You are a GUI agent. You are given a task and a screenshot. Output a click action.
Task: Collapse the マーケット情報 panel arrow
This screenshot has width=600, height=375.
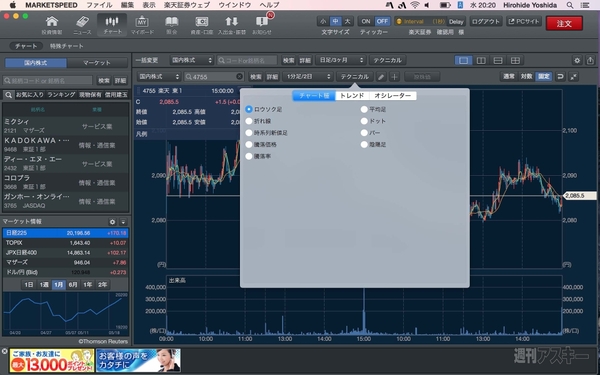pyautogui.click(x=123, y=222)
